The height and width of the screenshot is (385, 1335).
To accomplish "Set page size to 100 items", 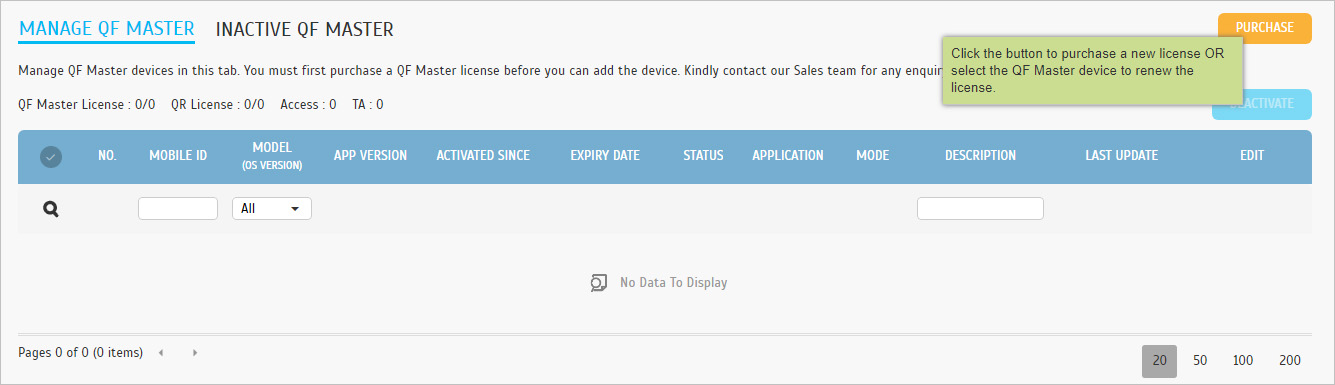I will [x=1243, y=361].
